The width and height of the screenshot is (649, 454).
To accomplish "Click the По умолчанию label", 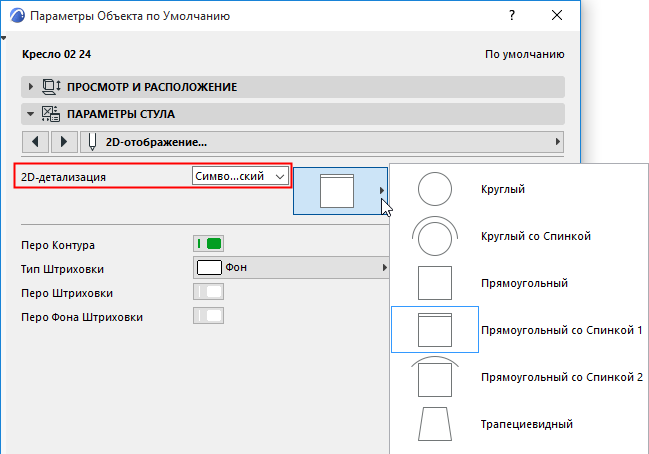I will (525, 54).
